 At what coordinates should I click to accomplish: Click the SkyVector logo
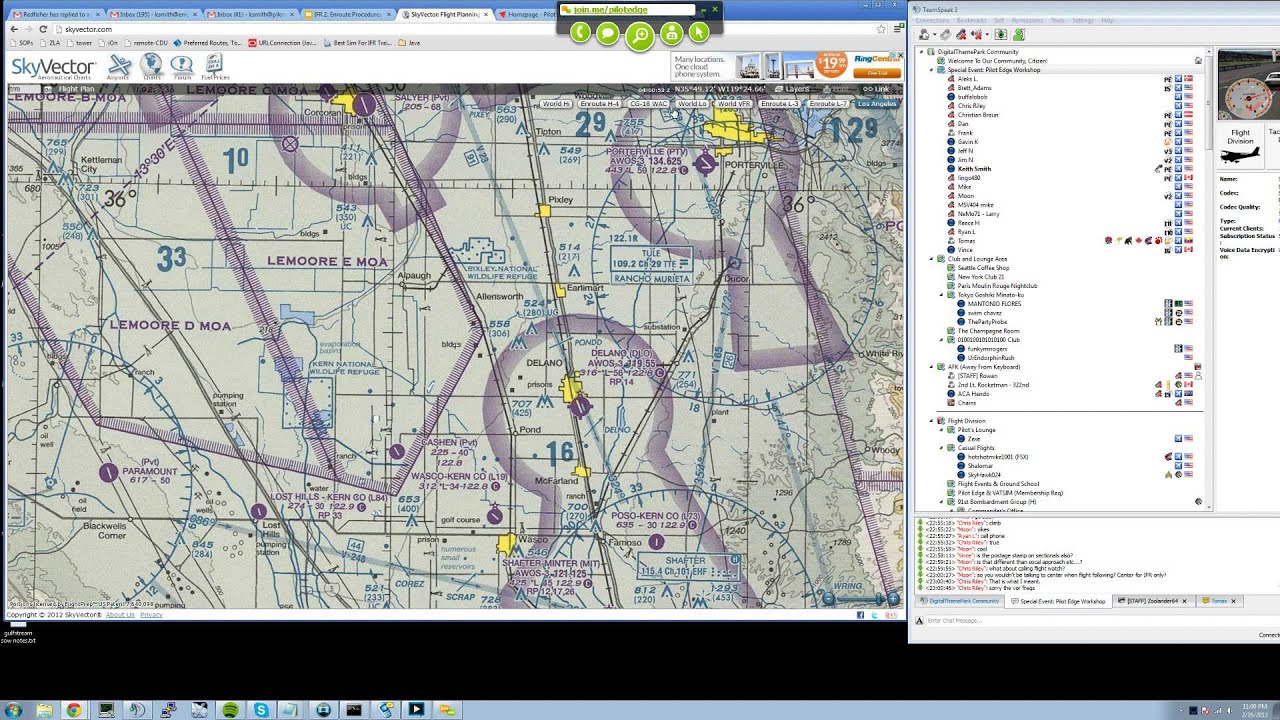pyautogui.click(x=53, y=68)
